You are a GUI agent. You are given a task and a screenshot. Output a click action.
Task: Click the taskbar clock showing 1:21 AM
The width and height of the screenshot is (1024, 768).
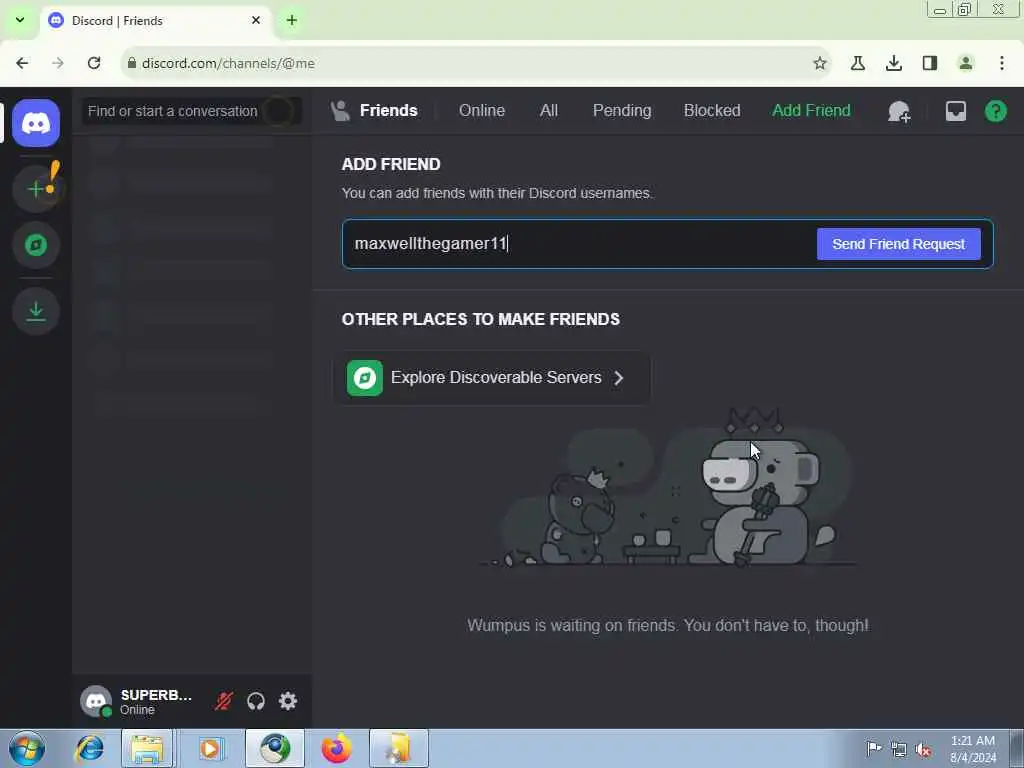click(x=973, y=749)
